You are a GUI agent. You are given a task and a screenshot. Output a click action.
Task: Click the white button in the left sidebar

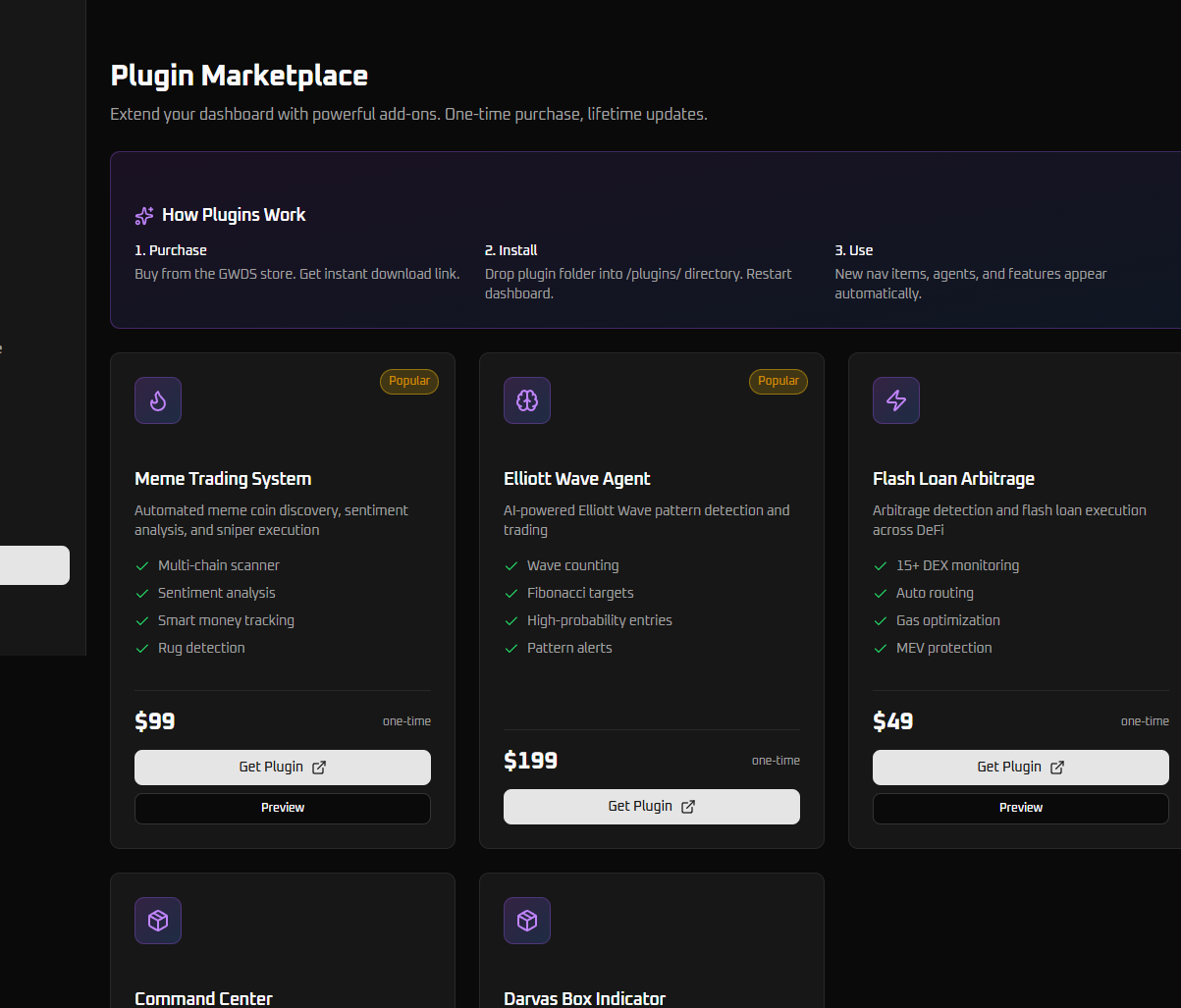click(34, 565)
